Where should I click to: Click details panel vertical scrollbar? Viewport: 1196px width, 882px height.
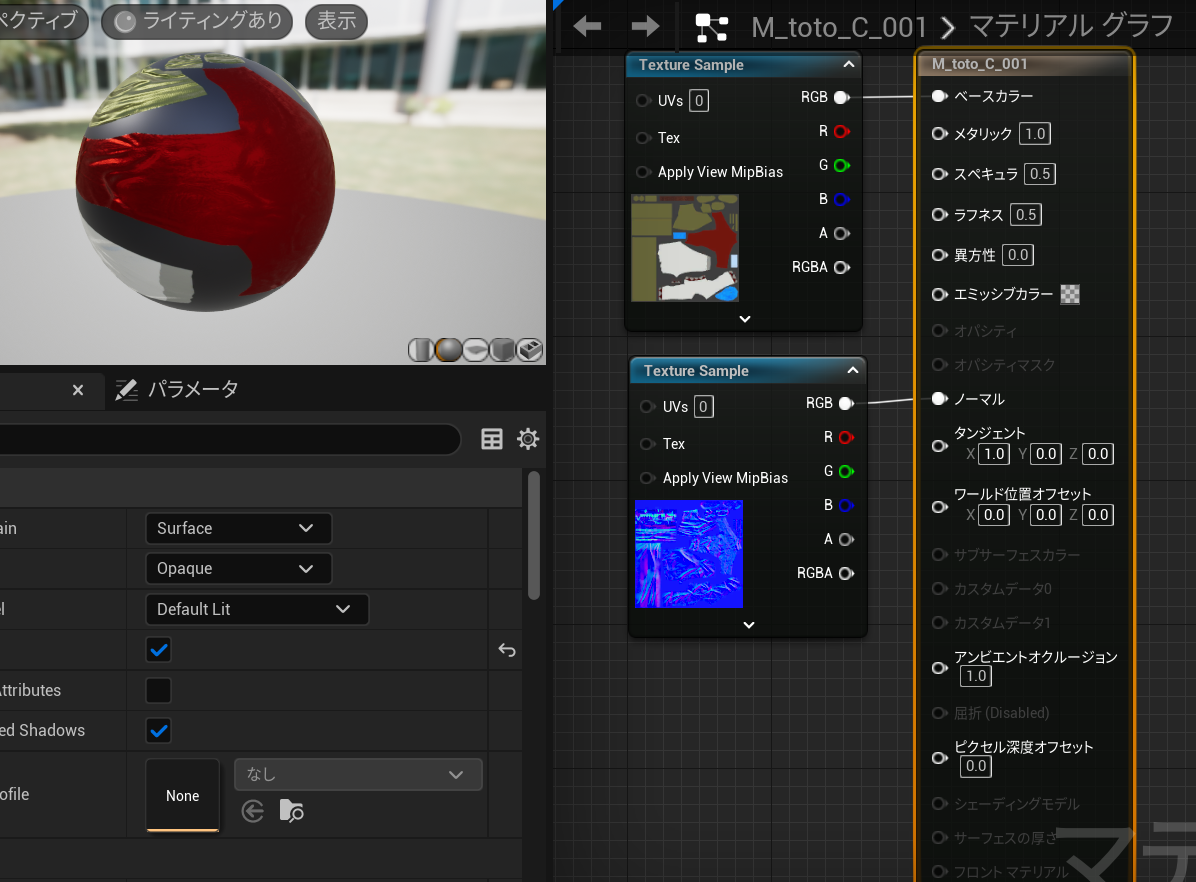pyautogui.click(x=534, y=536)
